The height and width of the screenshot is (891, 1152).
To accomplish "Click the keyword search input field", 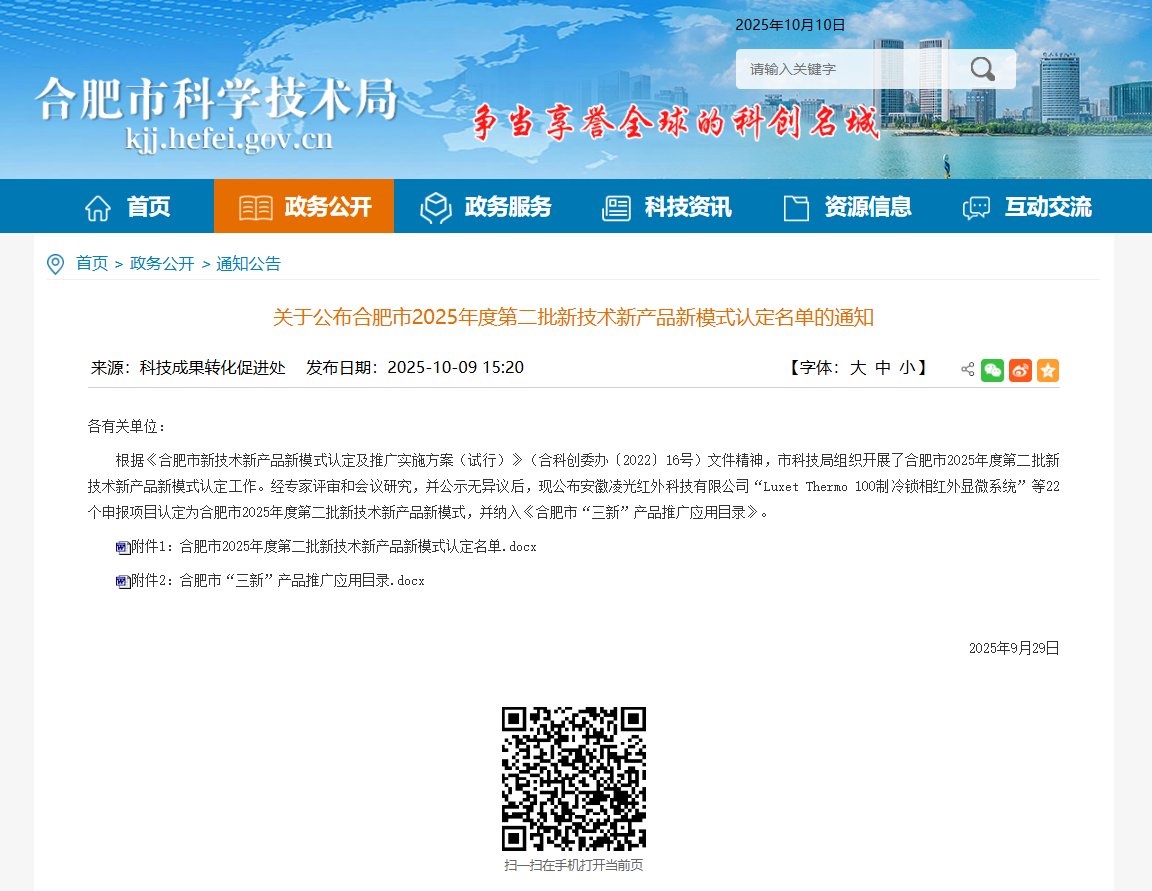I will [x=850, y=69].
